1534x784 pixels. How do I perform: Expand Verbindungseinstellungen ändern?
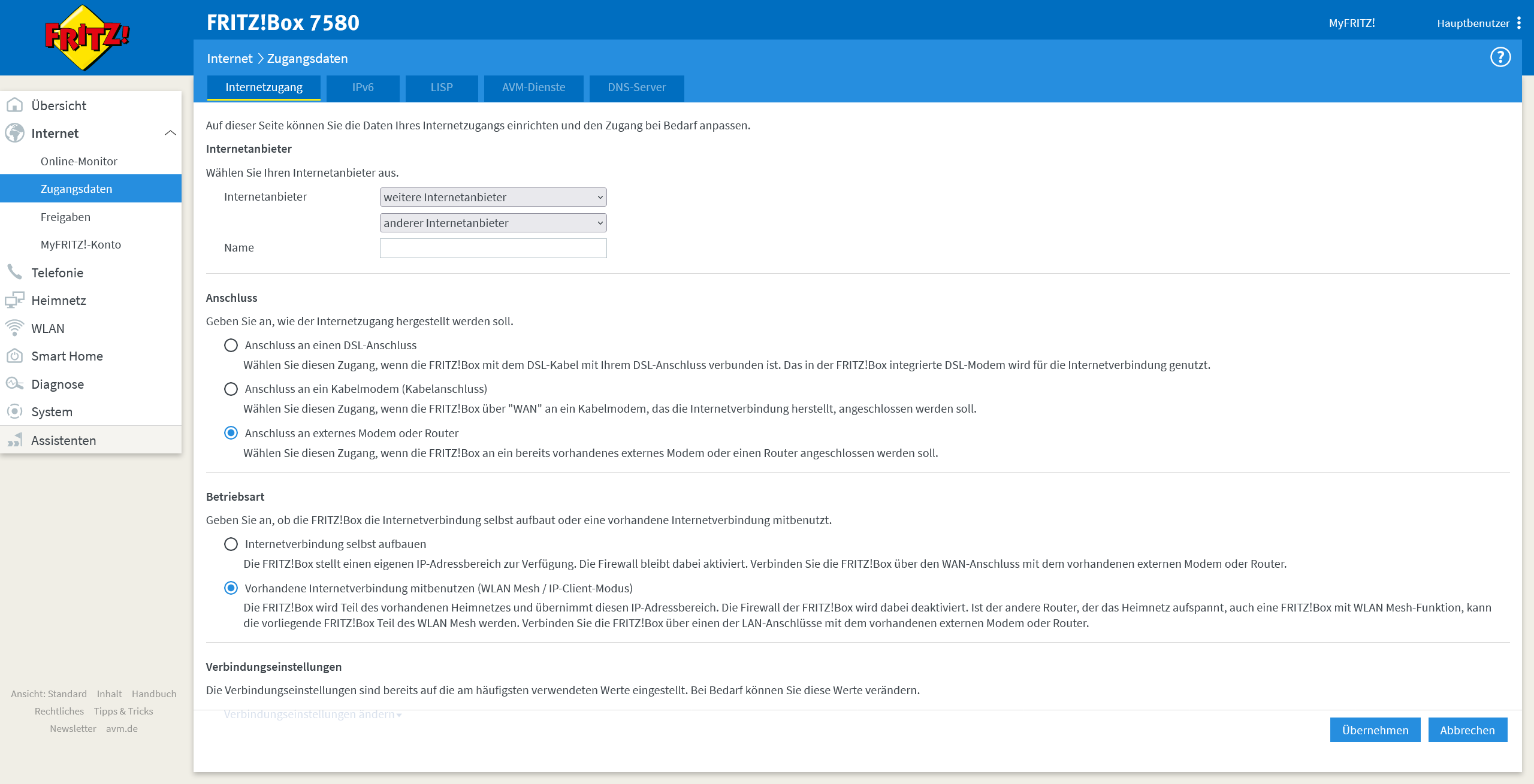click(312, 715)
